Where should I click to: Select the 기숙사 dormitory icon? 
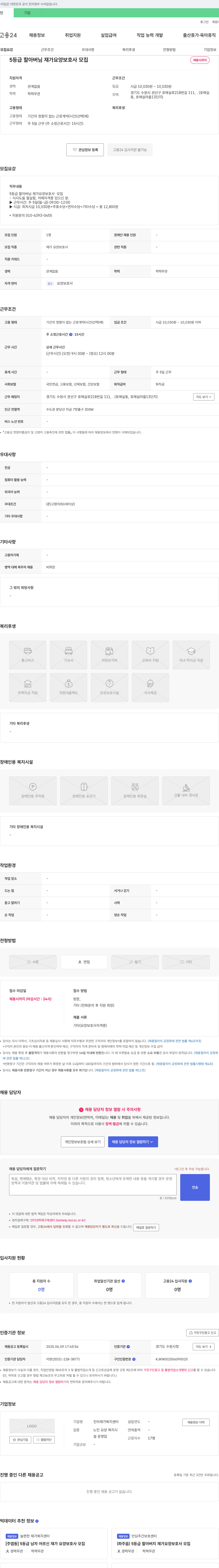(68, 655)
